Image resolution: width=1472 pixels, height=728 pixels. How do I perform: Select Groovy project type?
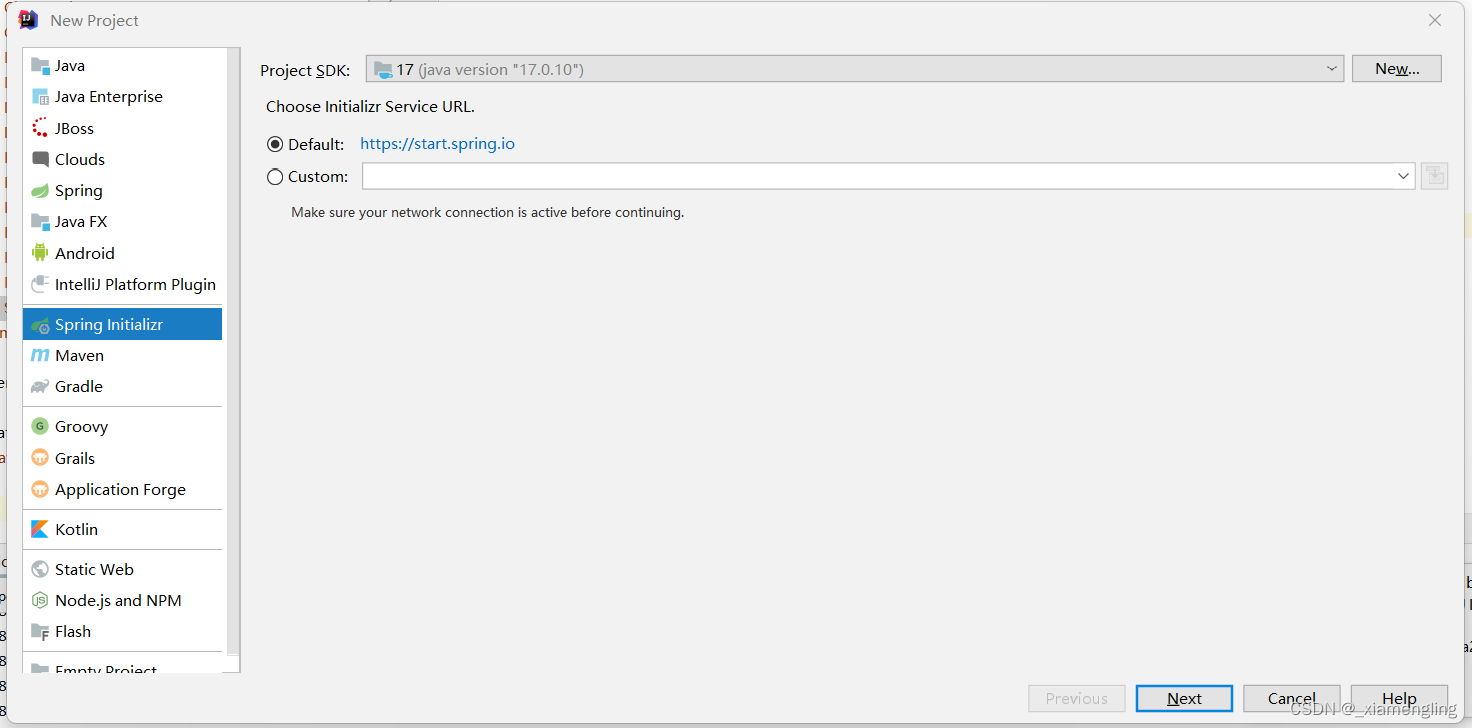(x=122, y=427)
